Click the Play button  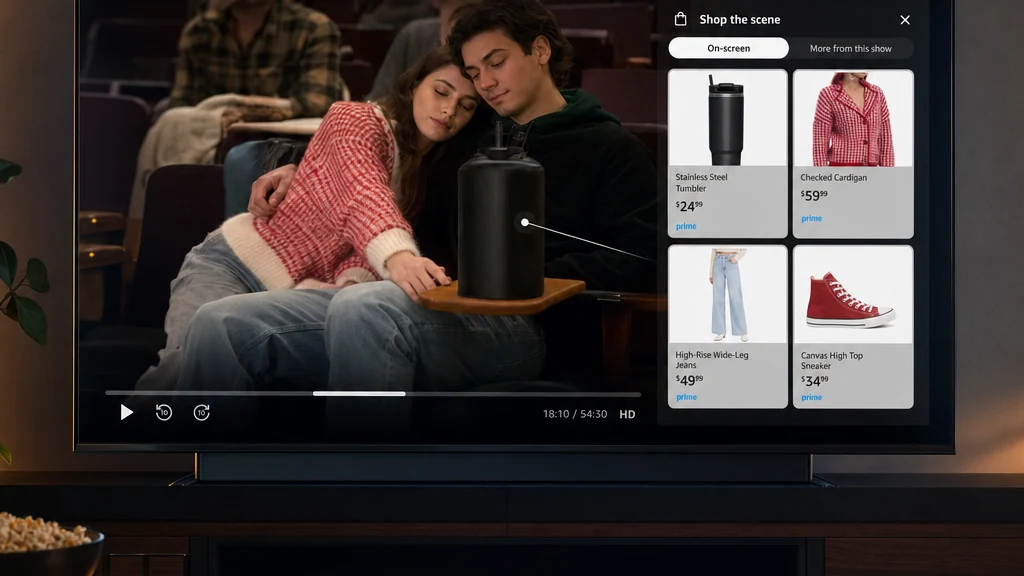pyautogui.click(x=127, y=412)
